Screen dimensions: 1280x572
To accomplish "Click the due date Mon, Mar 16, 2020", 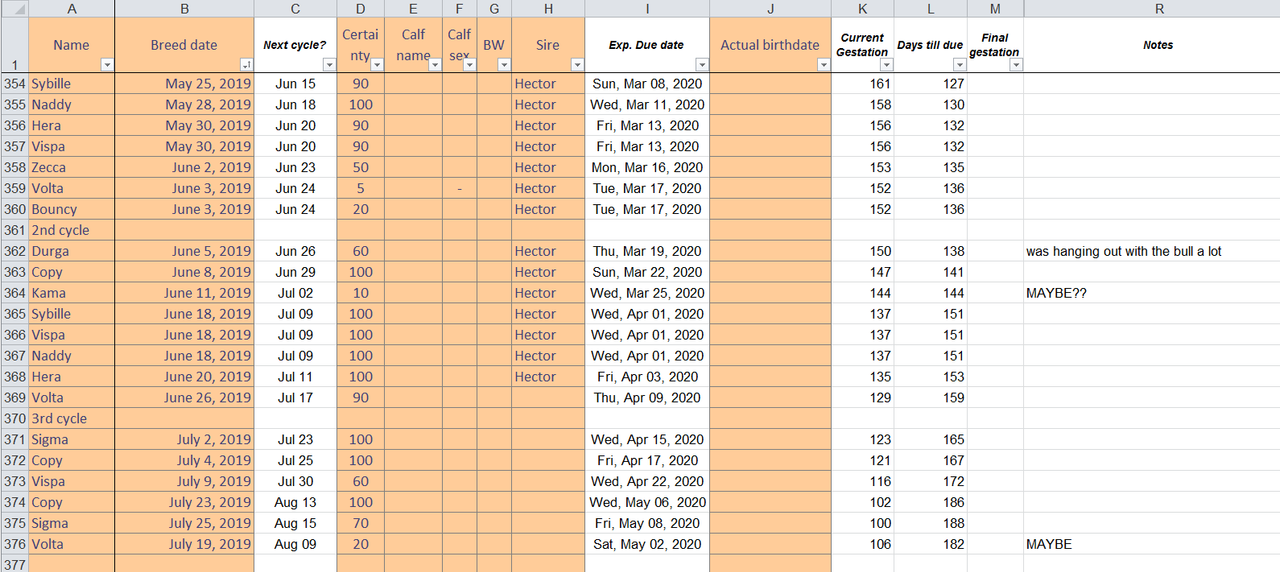I will coord(647,167).
